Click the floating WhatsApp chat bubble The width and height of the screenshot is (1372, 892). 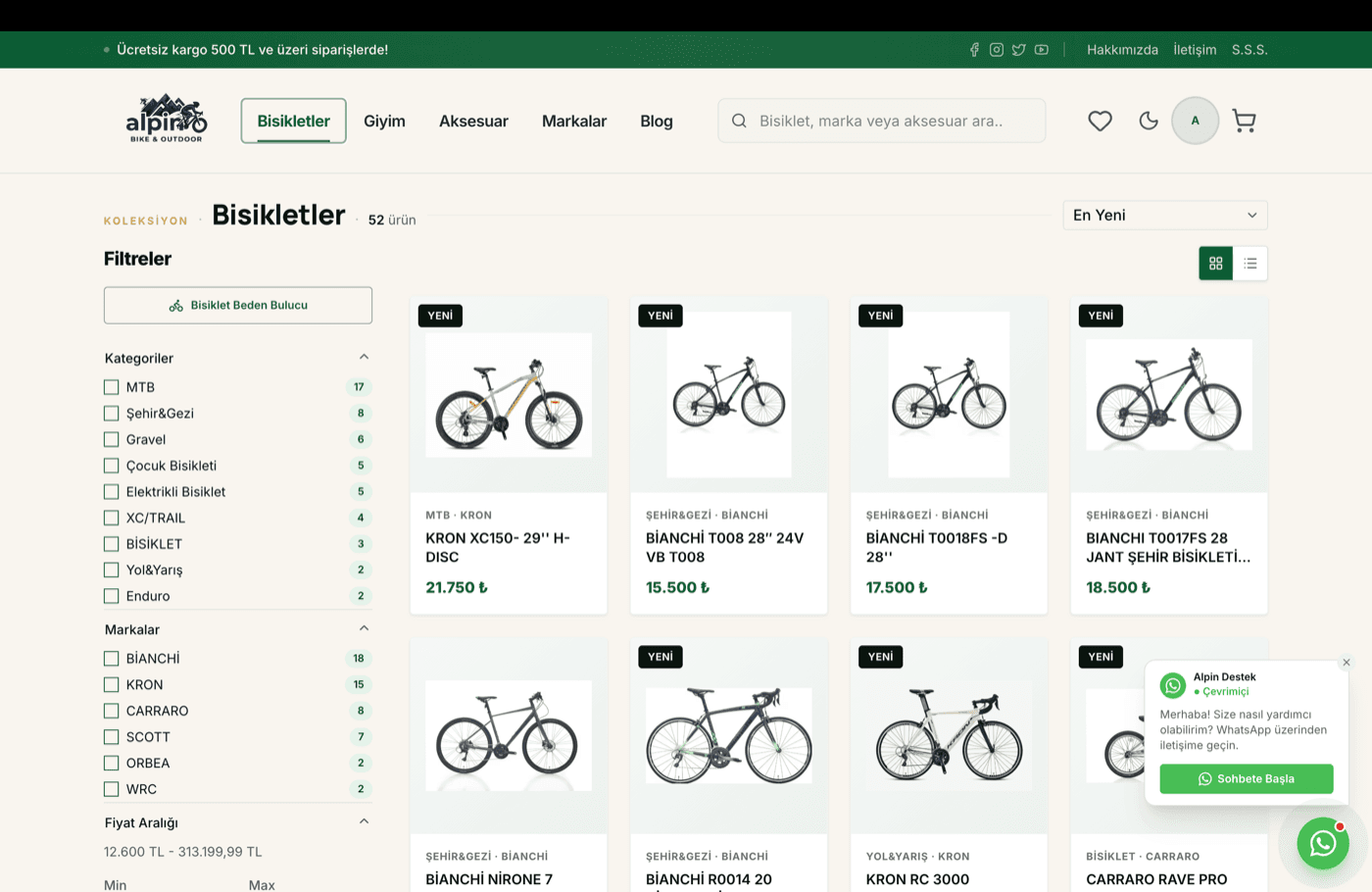1323,843
